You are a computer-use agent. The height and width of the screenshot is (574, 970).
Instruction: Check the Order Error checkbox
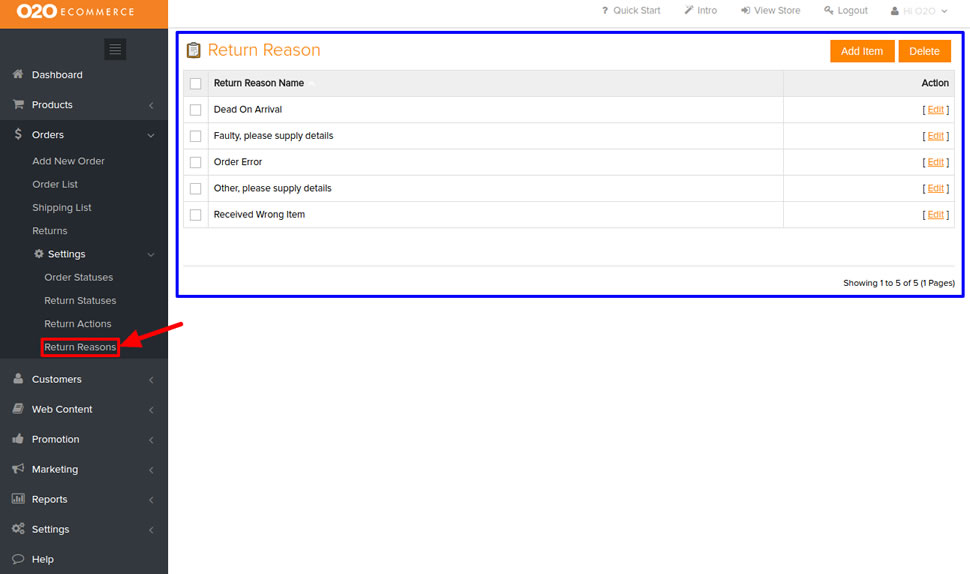click(x=195, y=163)
